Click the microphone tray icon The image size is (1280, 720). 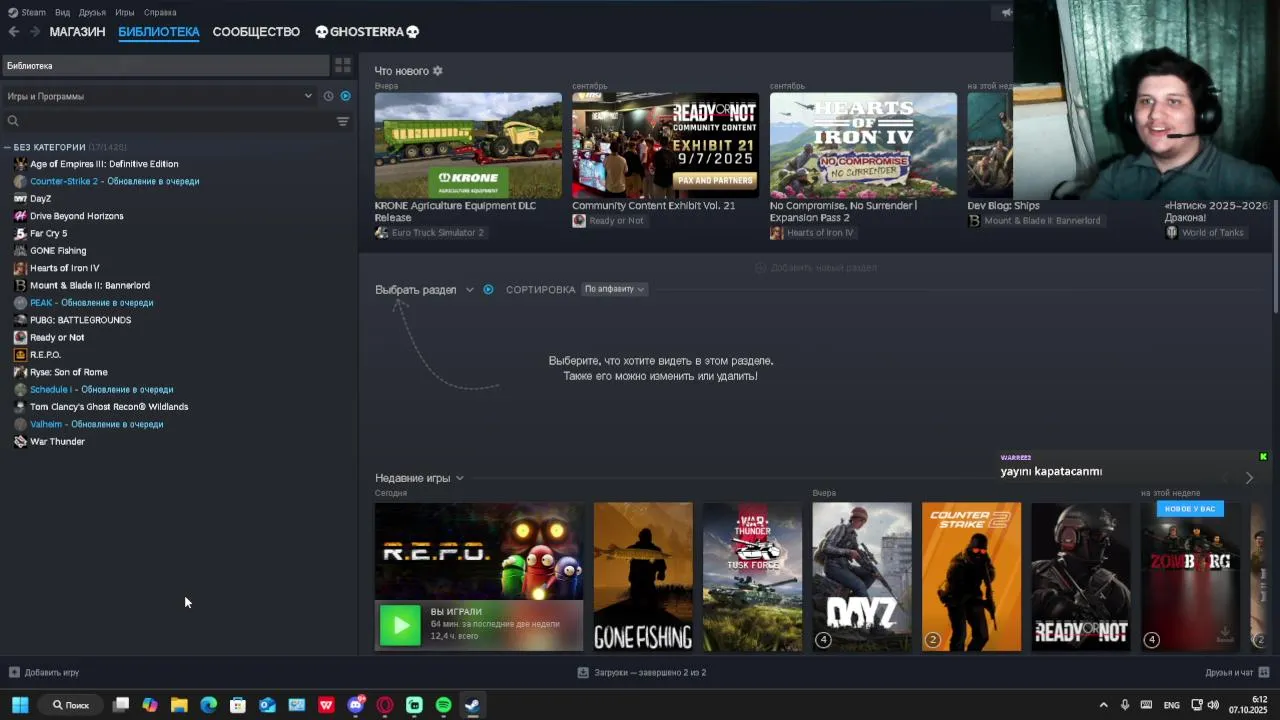click(1125, 705)
